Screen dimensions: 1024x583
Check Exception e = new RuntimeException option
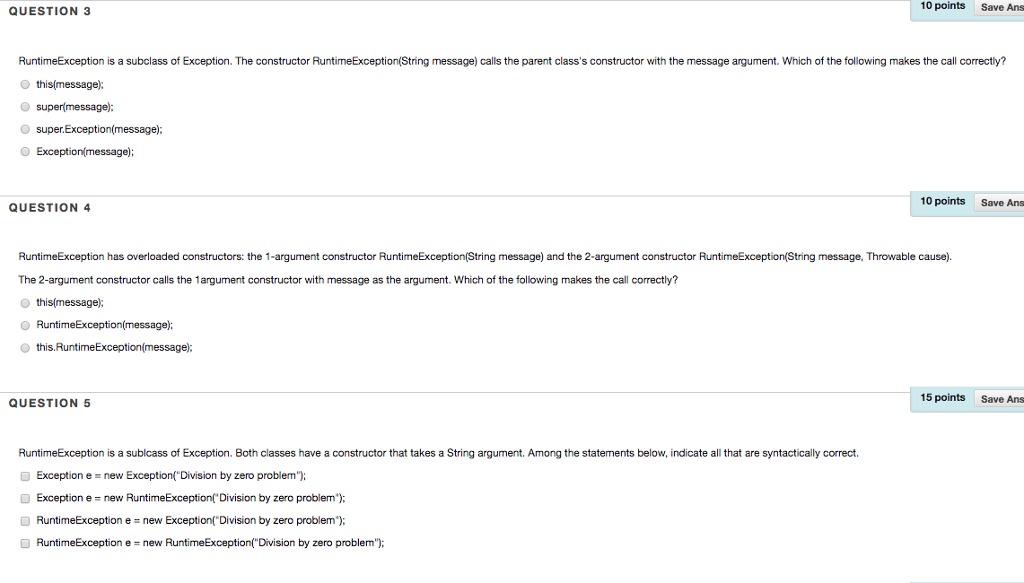point(25,498)
